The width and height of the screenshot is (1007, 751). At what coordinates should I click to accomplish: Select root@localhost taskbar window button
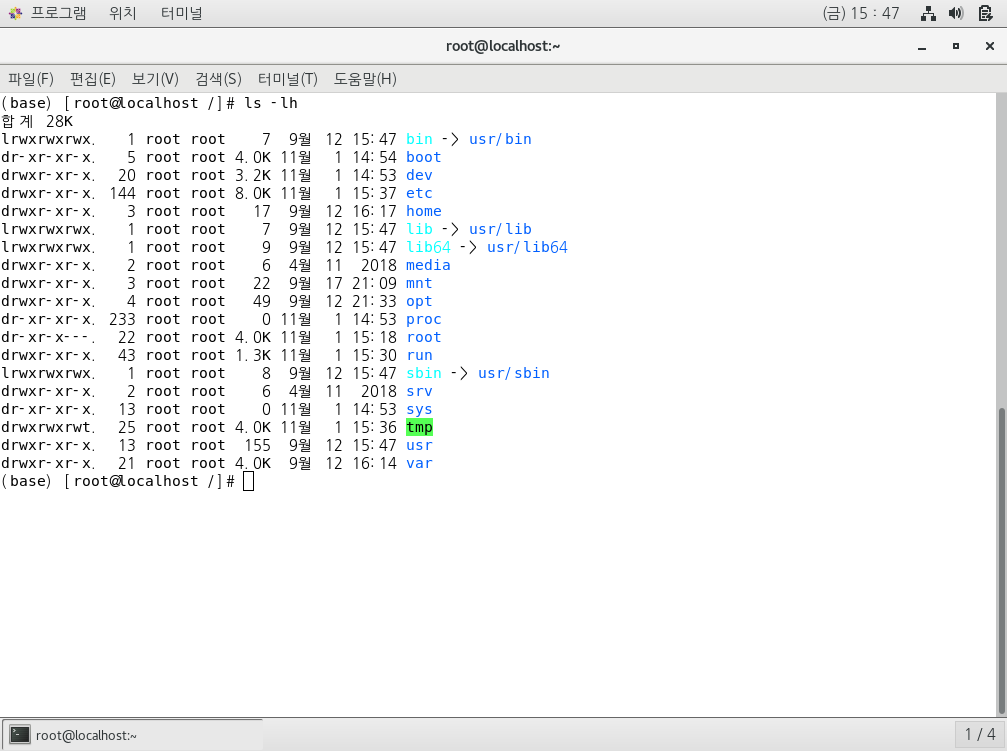point(133,735)
